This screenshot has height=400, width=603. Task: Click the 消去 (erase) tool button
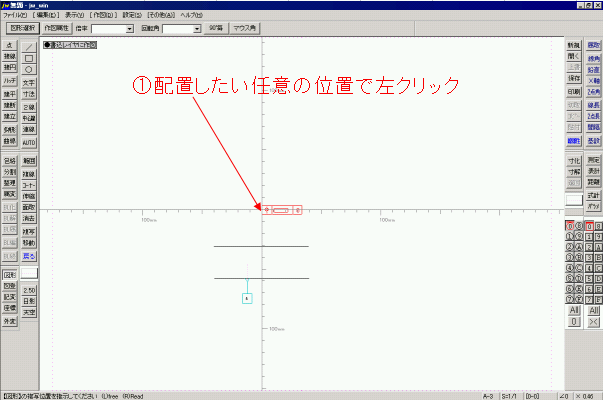point(29,217)
